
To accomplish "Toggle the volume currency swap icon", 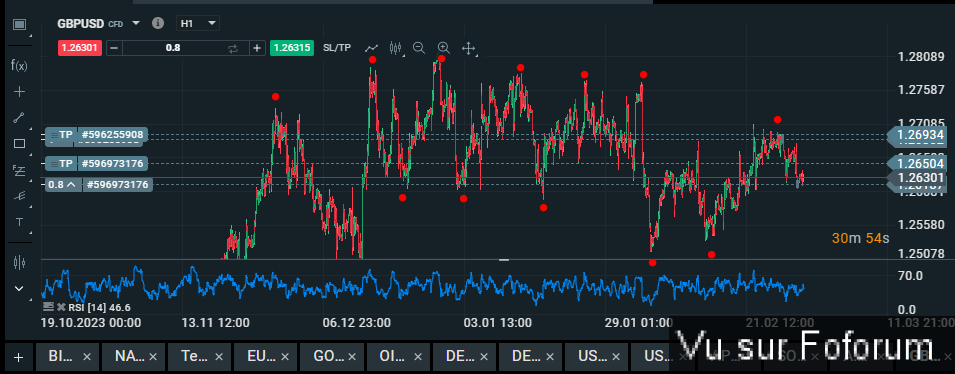I will (233, 48).
